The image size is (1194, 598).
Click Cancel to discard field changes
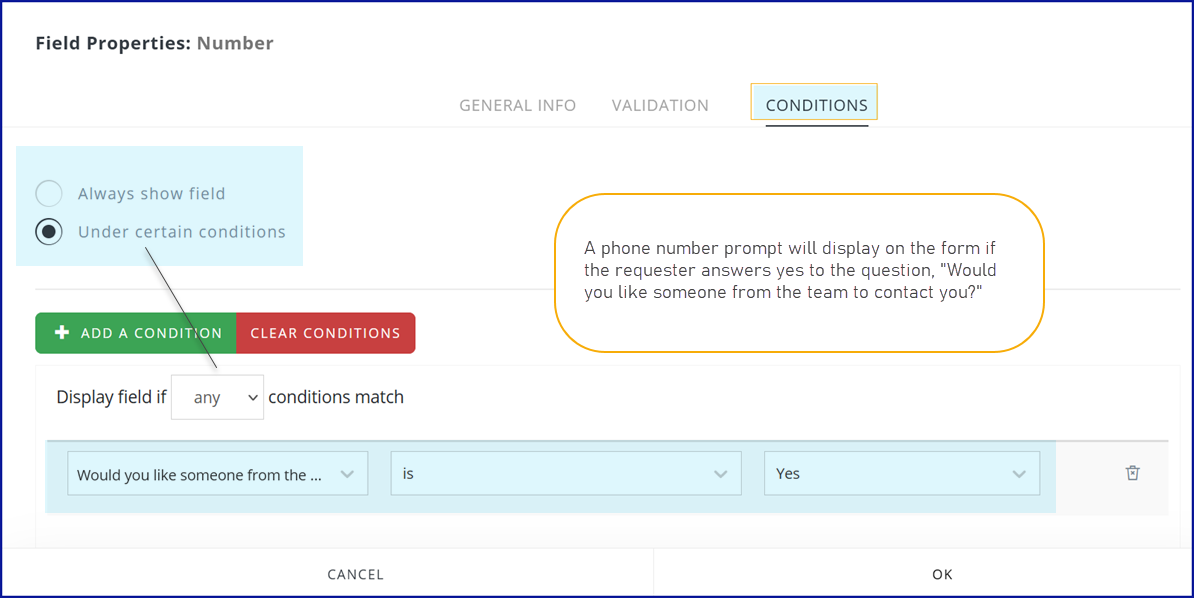point(355,574)
